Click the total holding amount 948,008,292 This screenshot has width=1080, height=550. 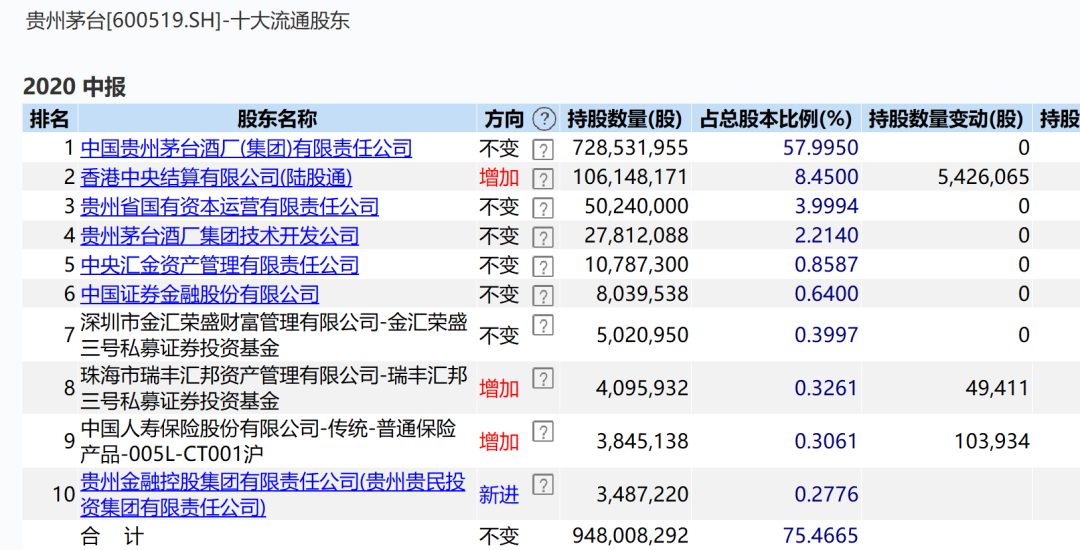coord(630,536)
